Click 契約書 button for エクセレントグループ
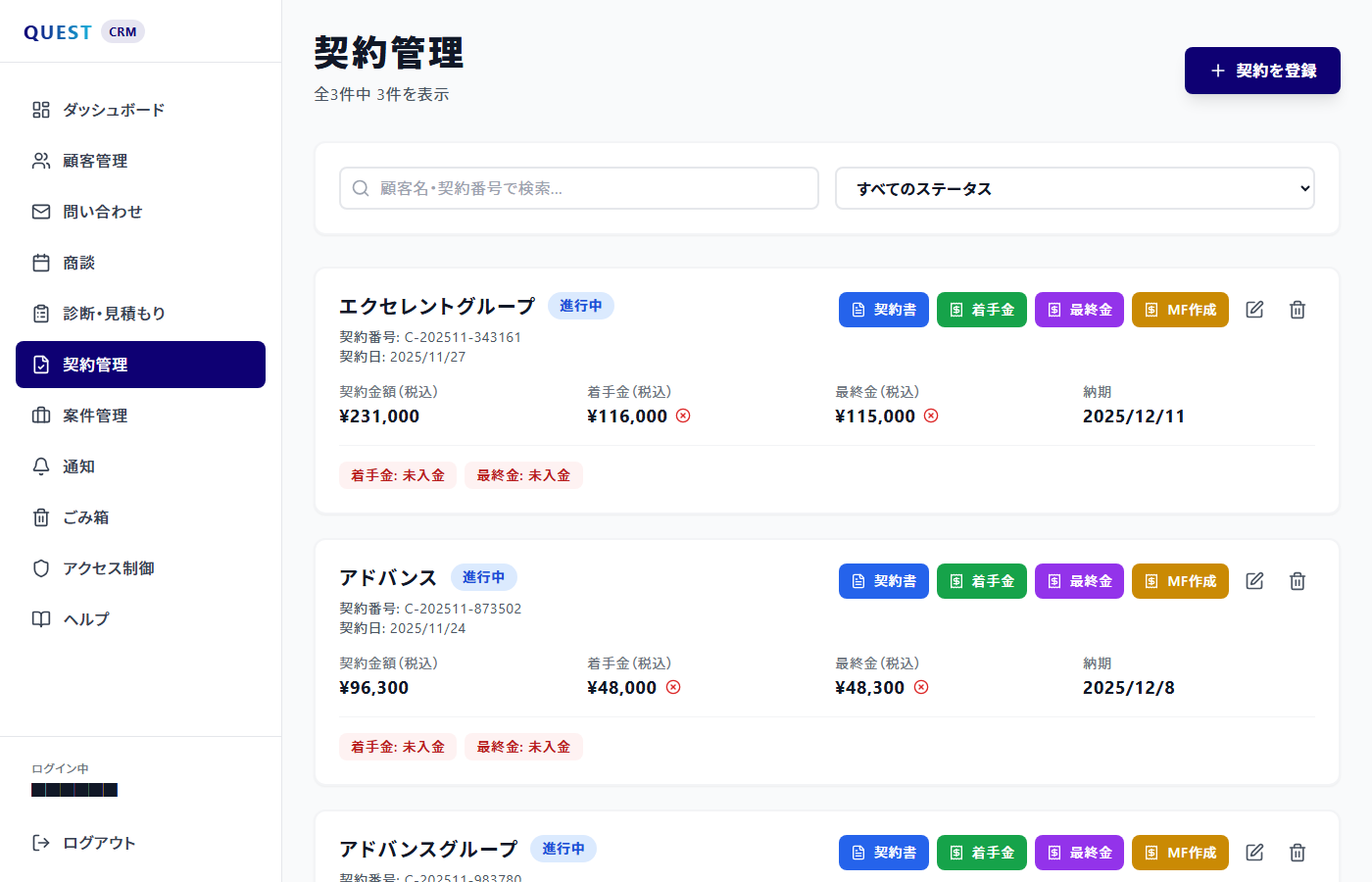 click(x=883, y=310)
